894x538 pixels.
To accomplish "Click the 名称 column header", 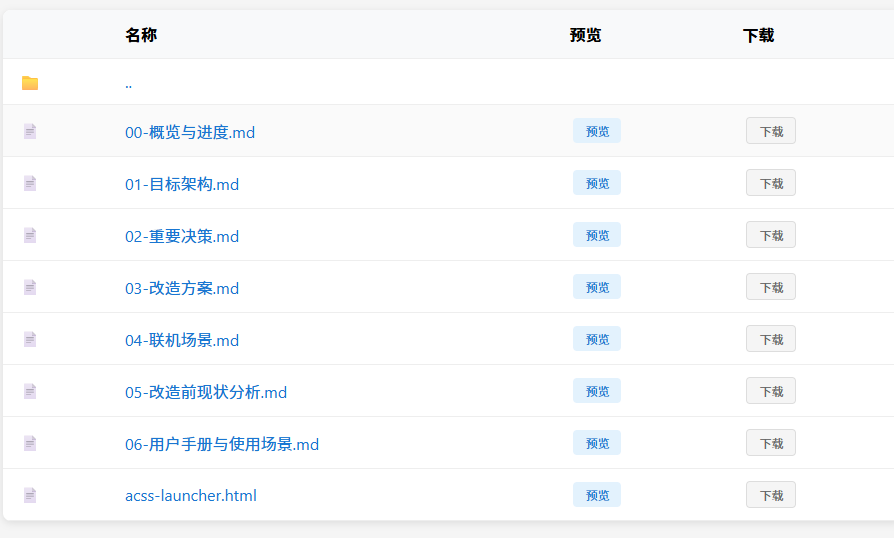I will 141,35.
